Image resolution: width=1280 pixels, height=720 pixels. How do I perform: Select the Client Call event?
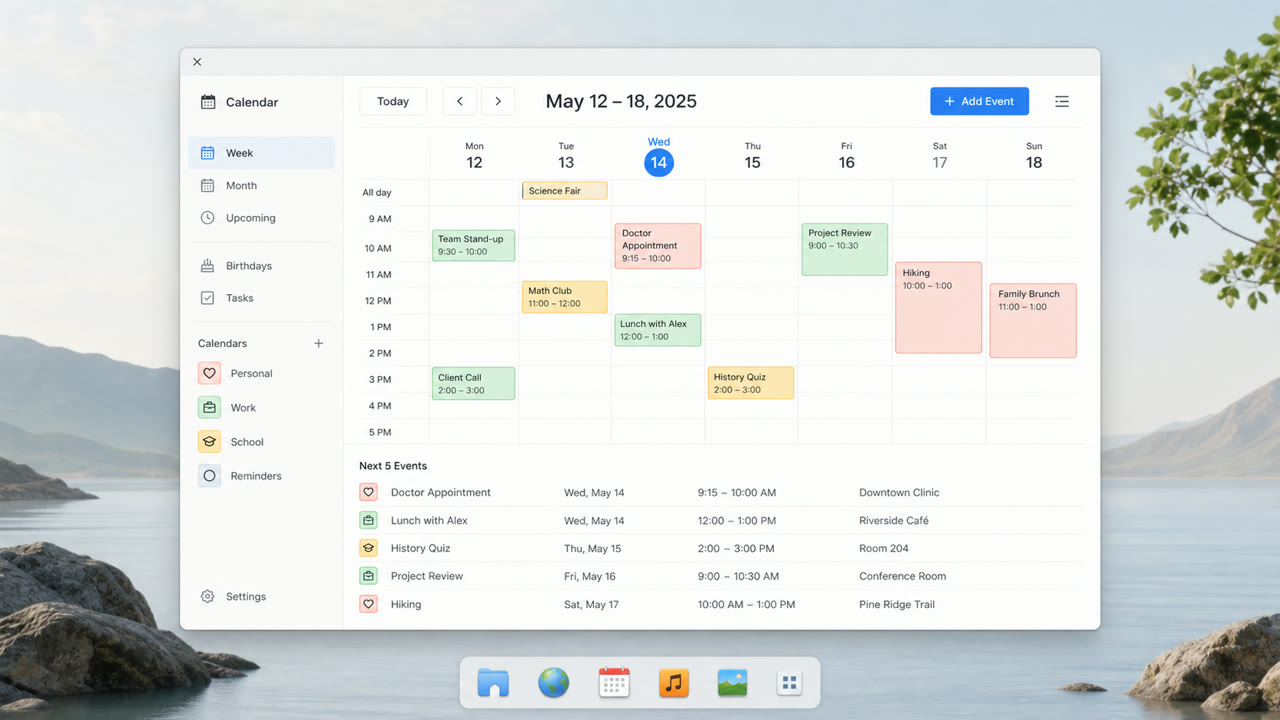pyautogui.click(x=474, y=383)
